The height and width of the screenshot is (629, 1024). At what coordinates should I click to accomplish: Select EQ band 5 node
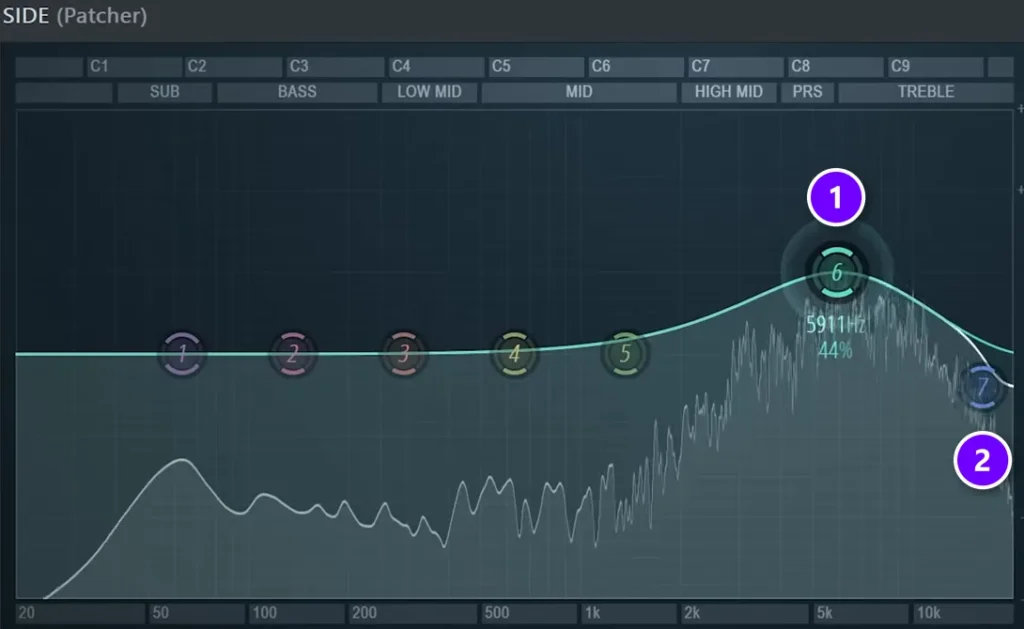[x=625, y=354]
